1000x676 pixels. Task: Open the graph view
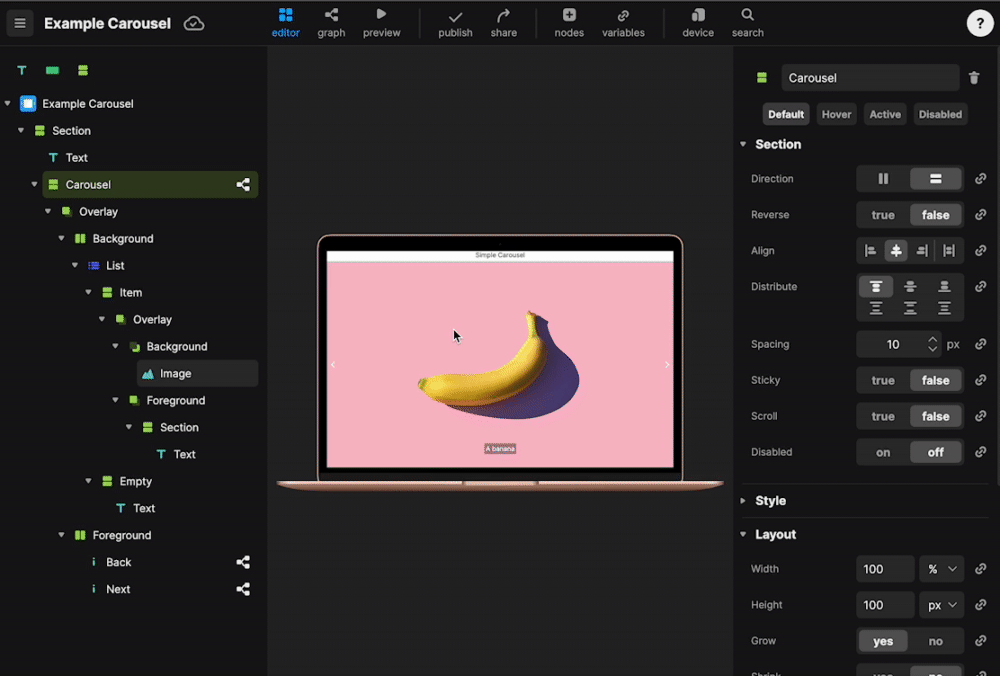(x=331, y=22)
